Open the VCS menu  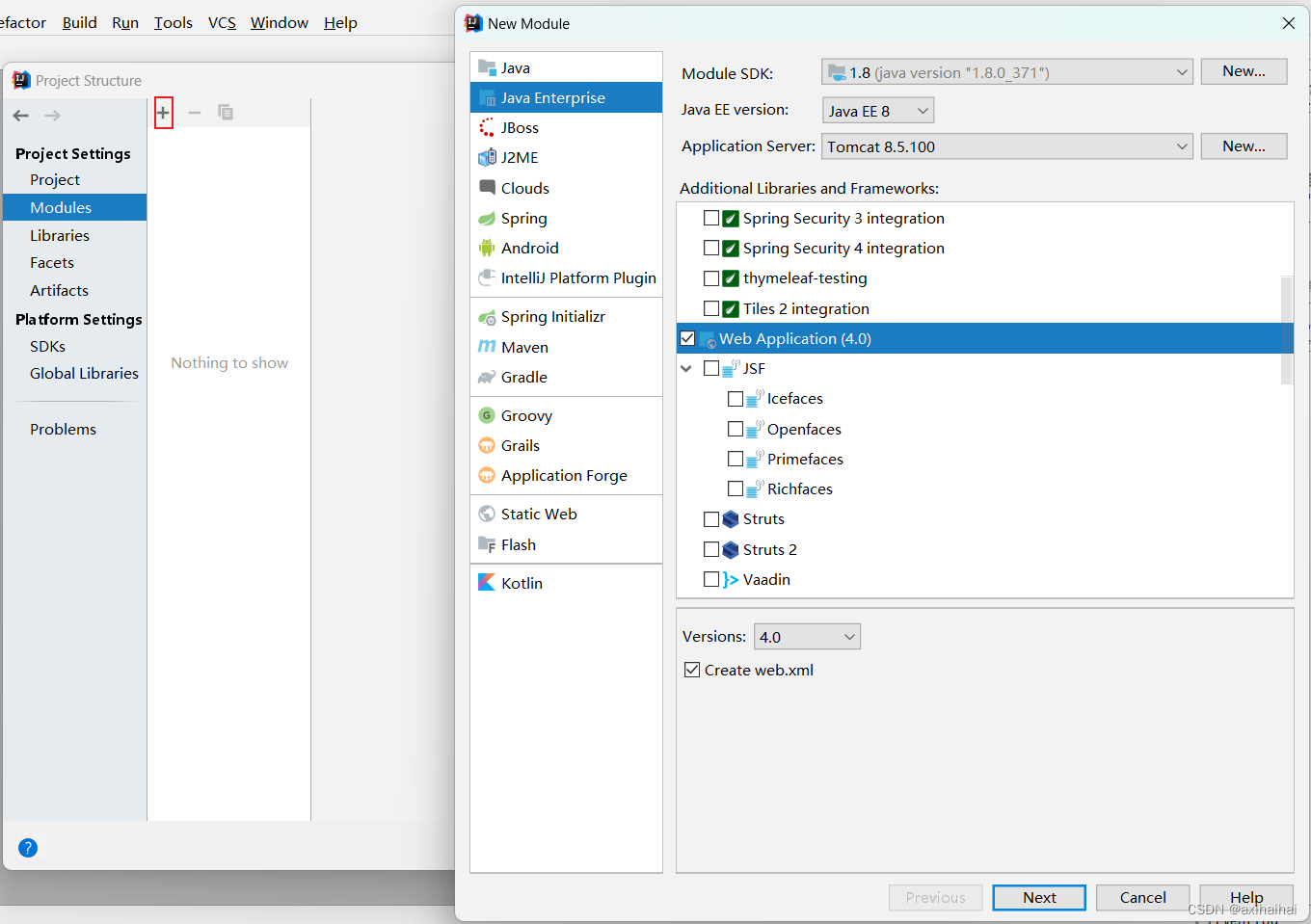click(222, 22)
